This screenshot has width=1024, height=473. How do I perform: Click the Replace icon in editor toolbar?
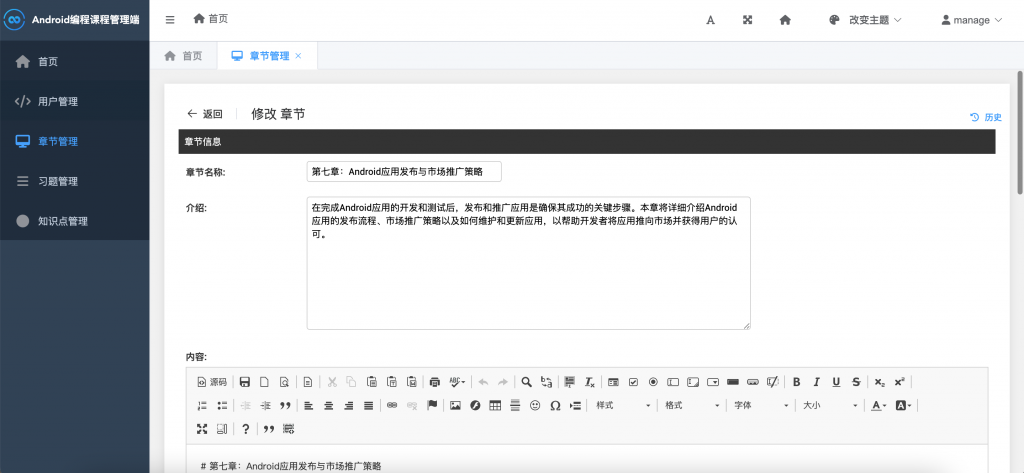pos(547,382)
